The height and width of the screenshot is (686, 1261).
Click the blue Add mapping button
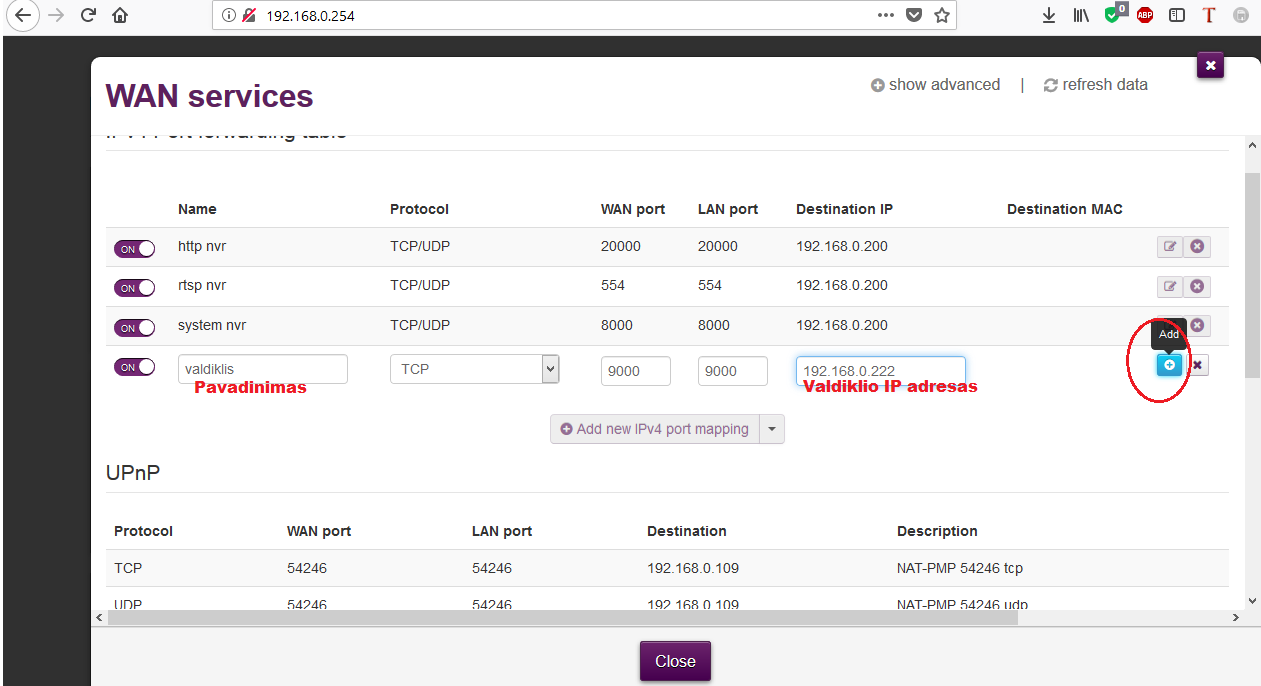[x=1169, y=365]
